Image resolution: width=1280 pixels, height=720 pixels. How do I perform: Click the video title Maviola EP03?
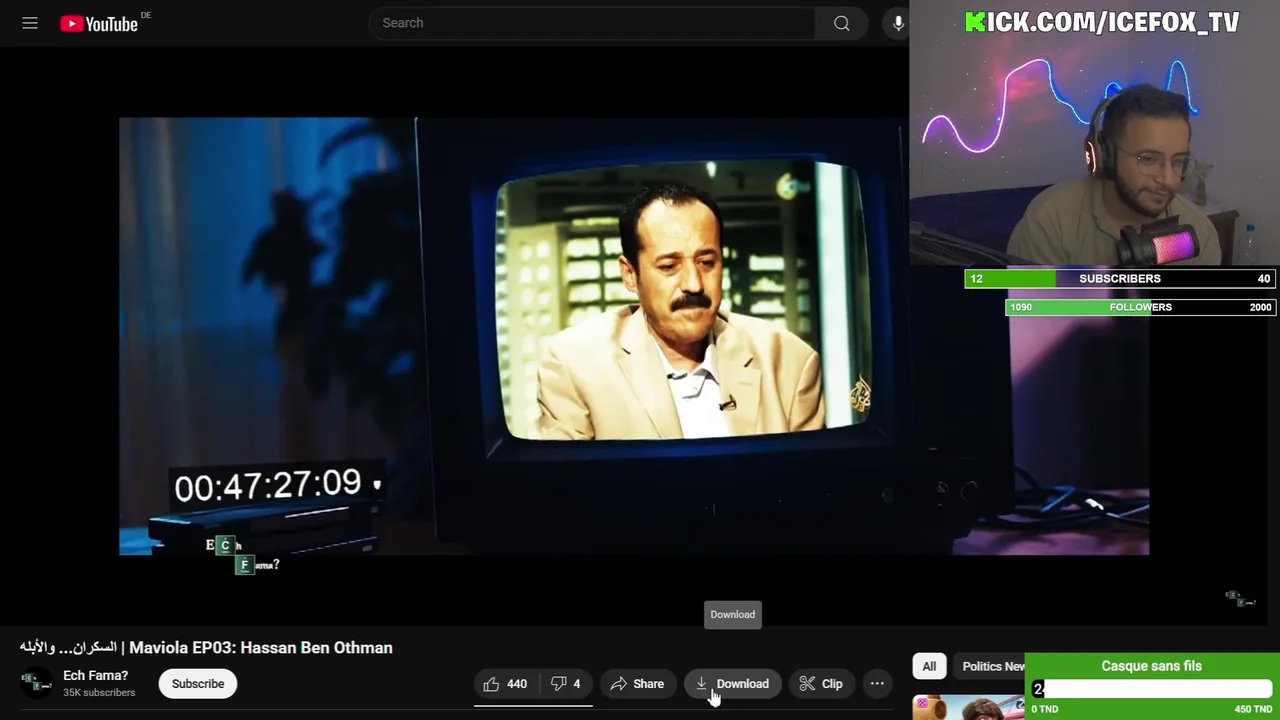206,648
